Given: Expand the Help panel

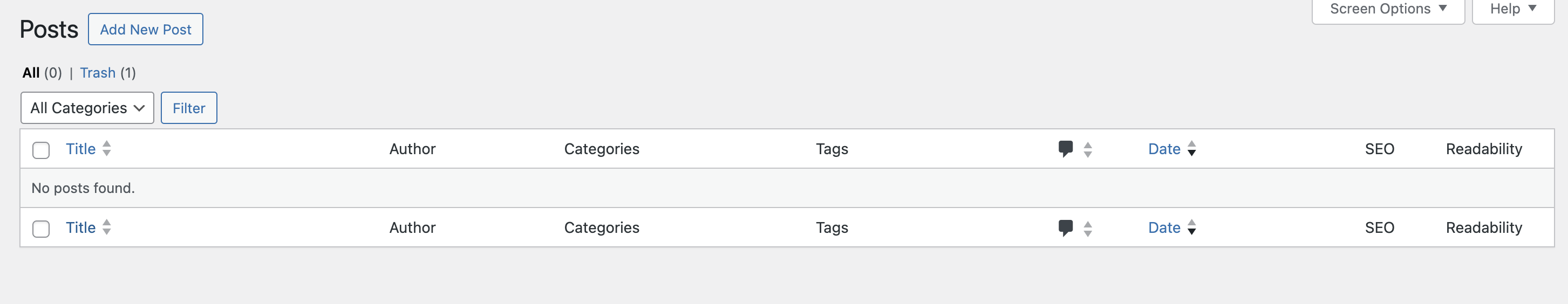Looking at the screenshot, I should pyautogui.click(x=1512, y=9).
